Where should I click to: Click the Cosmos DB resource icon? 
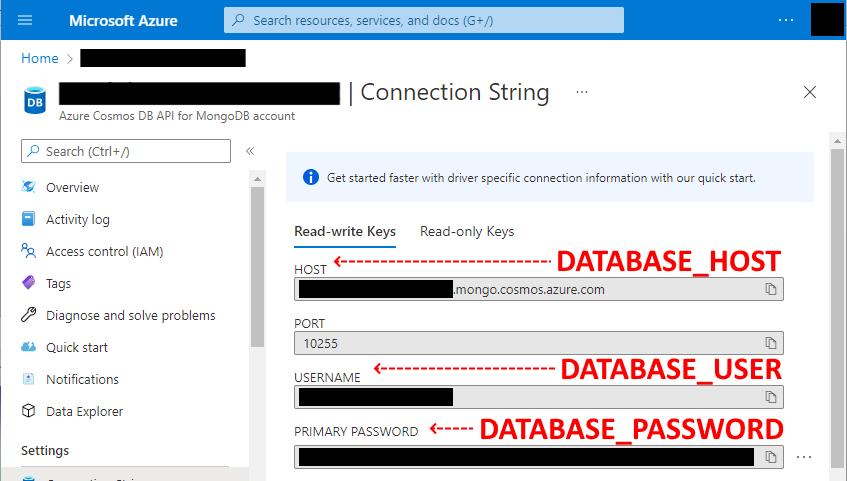tap(35, 101)
